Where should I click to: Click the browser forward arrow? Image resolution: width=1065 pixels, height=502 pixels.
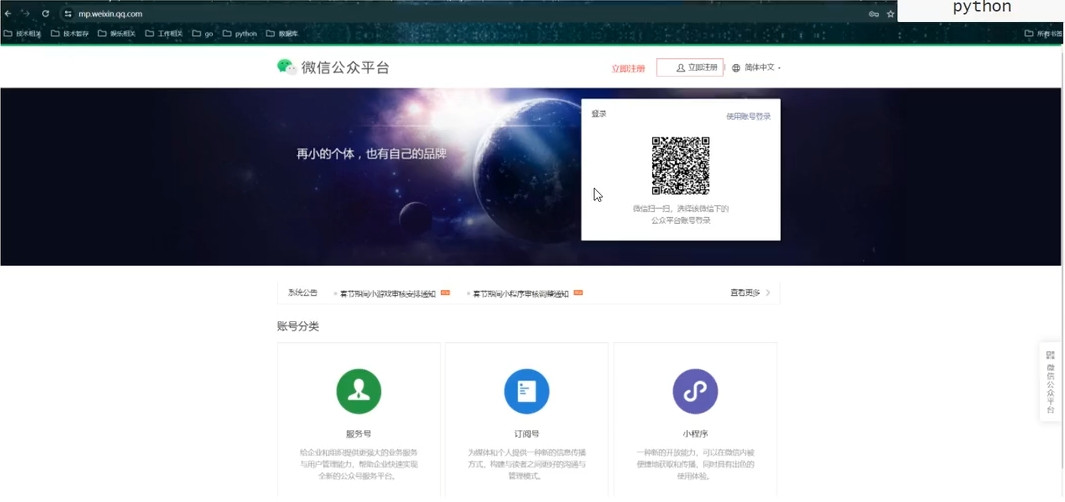26,14
